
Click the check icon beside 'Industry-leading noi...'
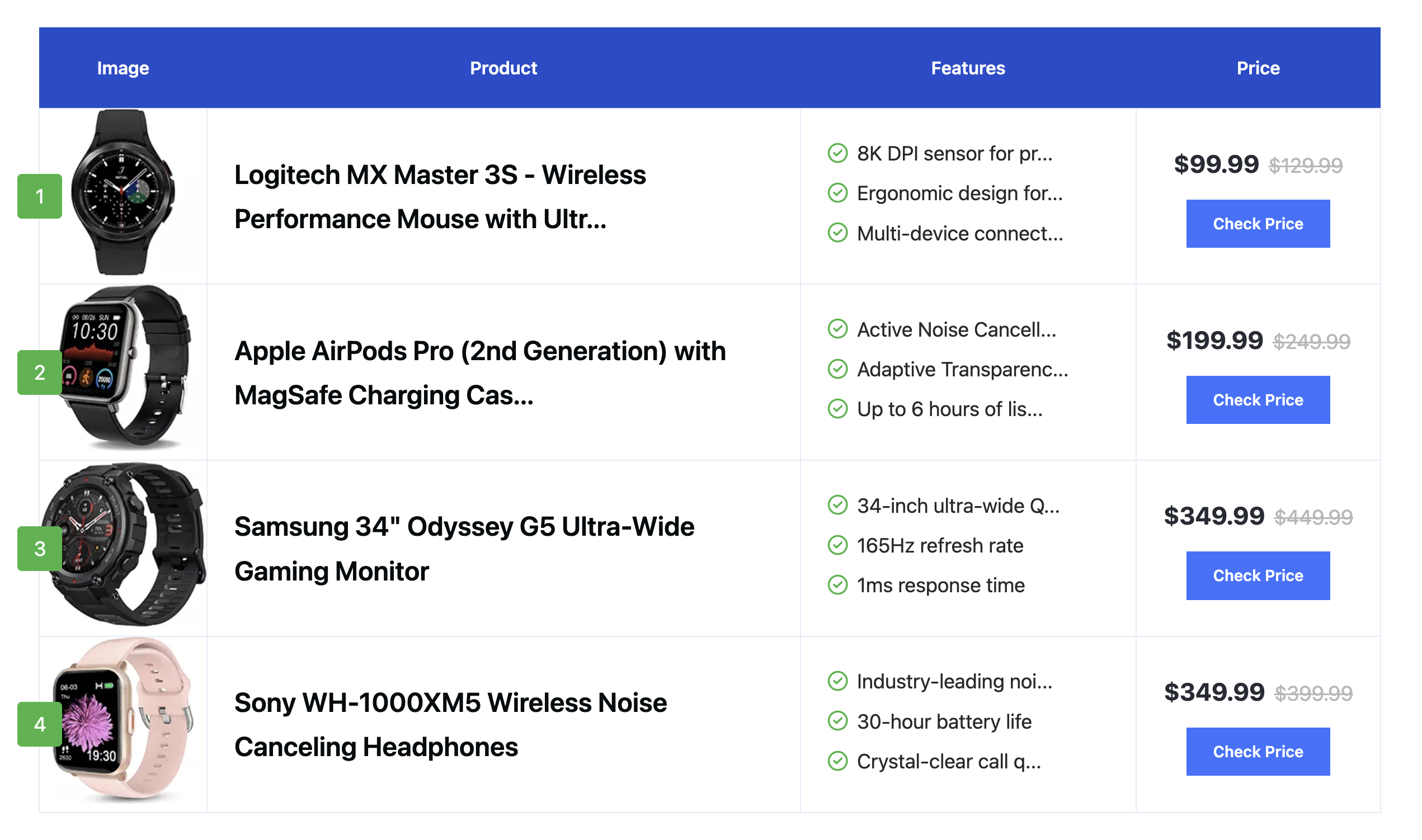(837, 681)
